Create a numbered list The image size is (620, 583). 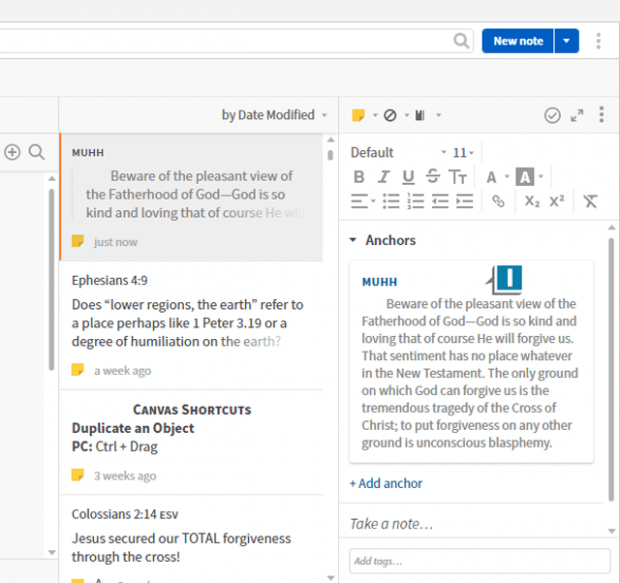(x=415, y=201)
